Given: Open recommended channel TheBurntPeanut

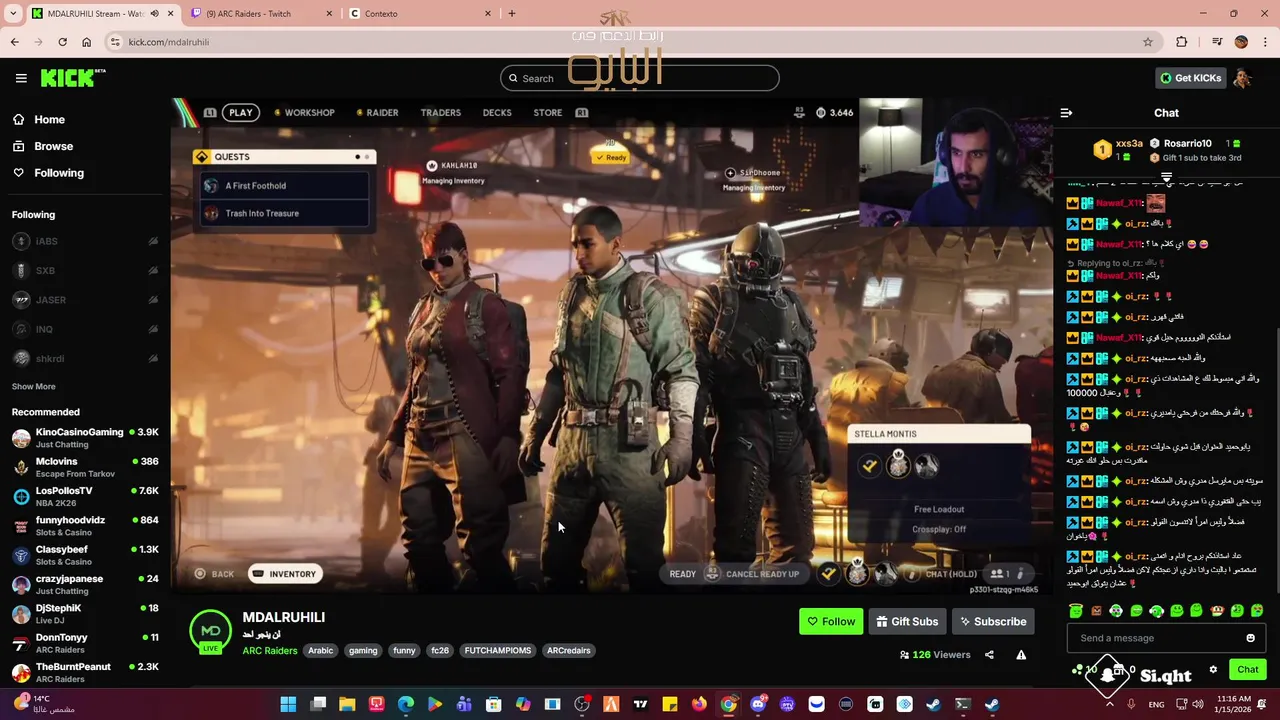Looking at the screenshot, I should click(x=85, y=672).
